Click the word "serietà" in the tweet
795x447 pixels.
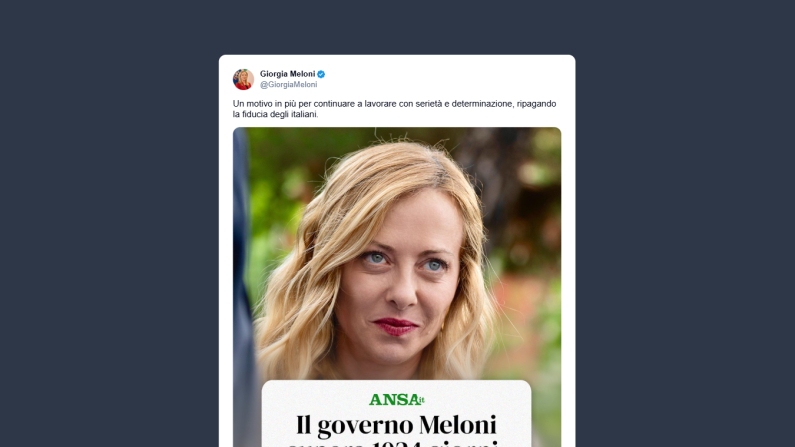coord(428,104)
